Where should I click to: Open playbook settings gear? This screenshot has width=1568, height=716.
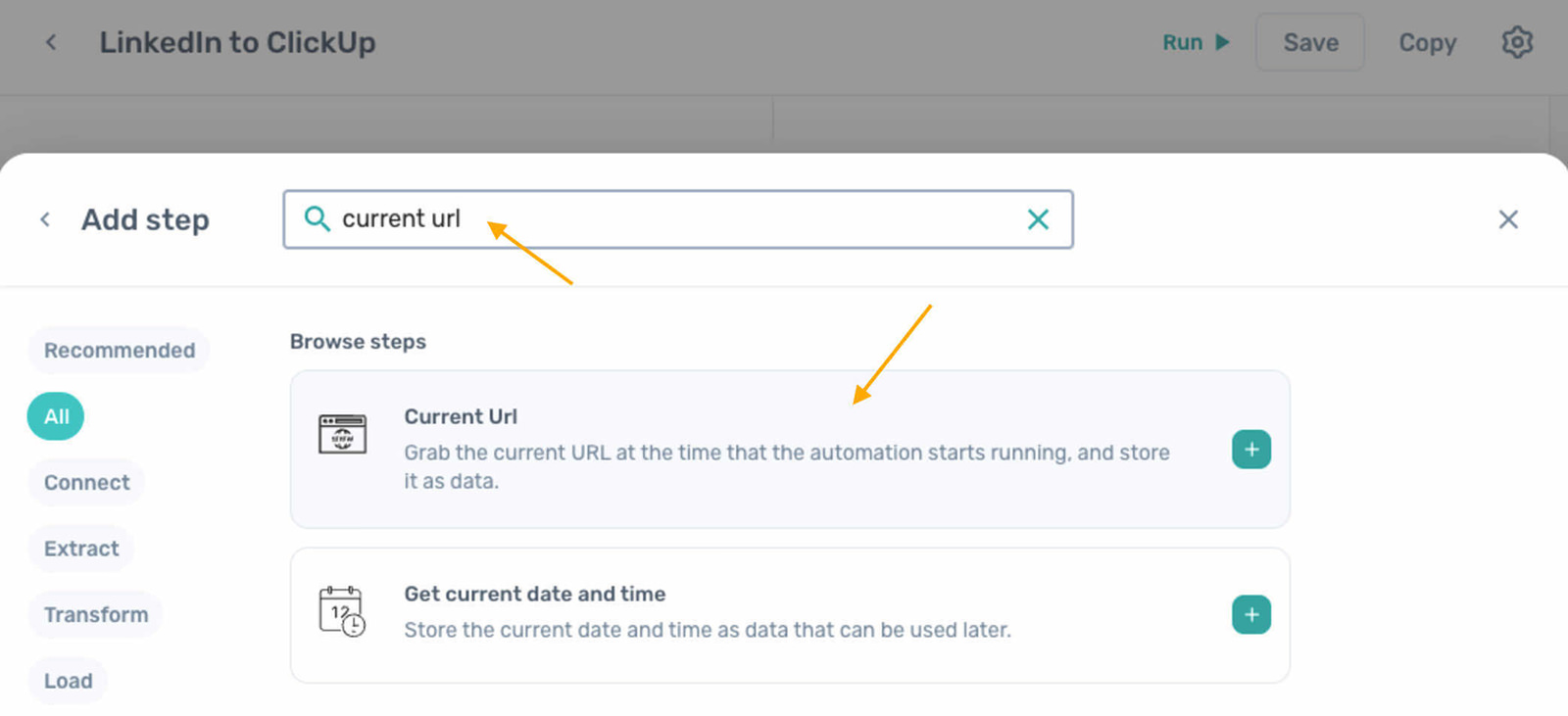point(1517,42)
